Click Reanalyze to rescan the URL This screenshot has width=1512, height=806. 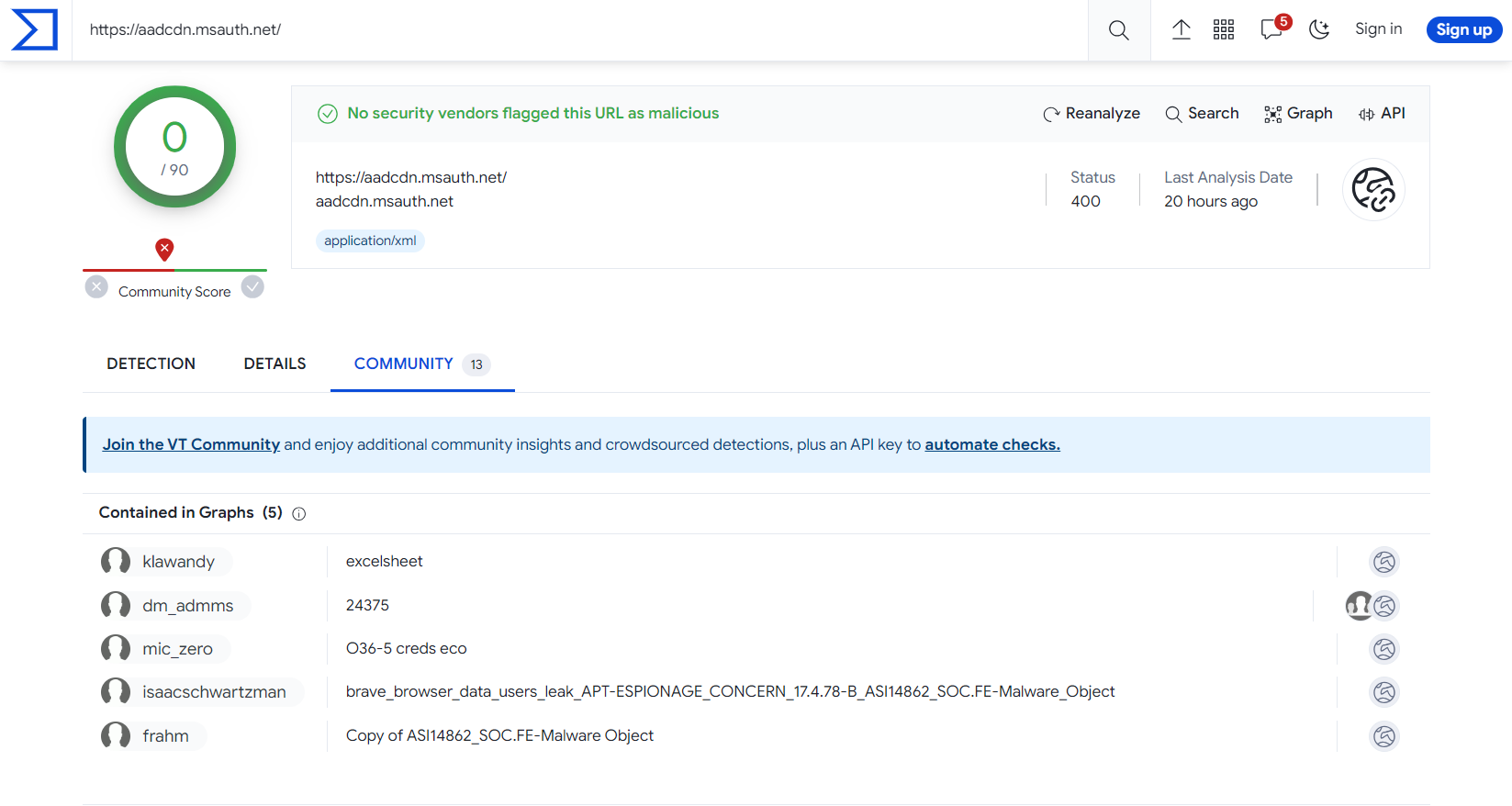[x=1092, y=113]
